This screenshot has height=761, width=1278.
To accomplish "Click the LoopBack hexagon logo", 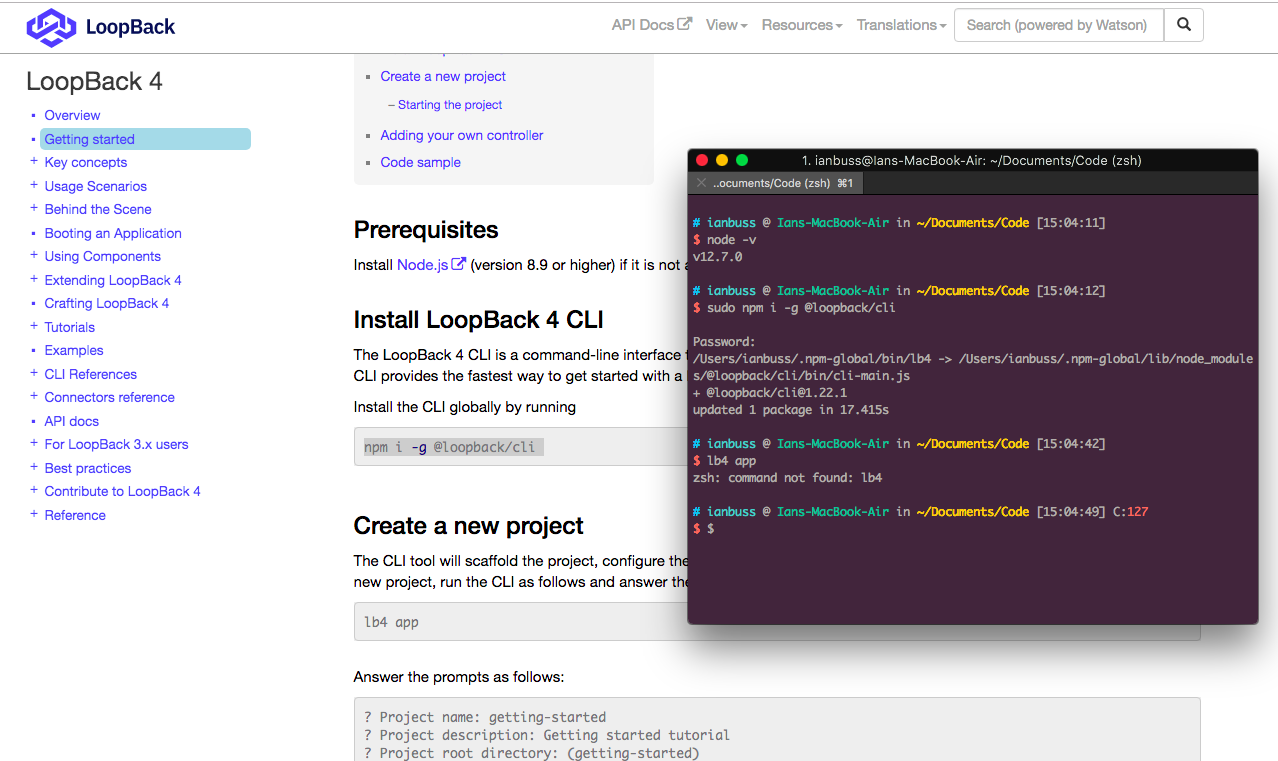I will coord(49,27).
